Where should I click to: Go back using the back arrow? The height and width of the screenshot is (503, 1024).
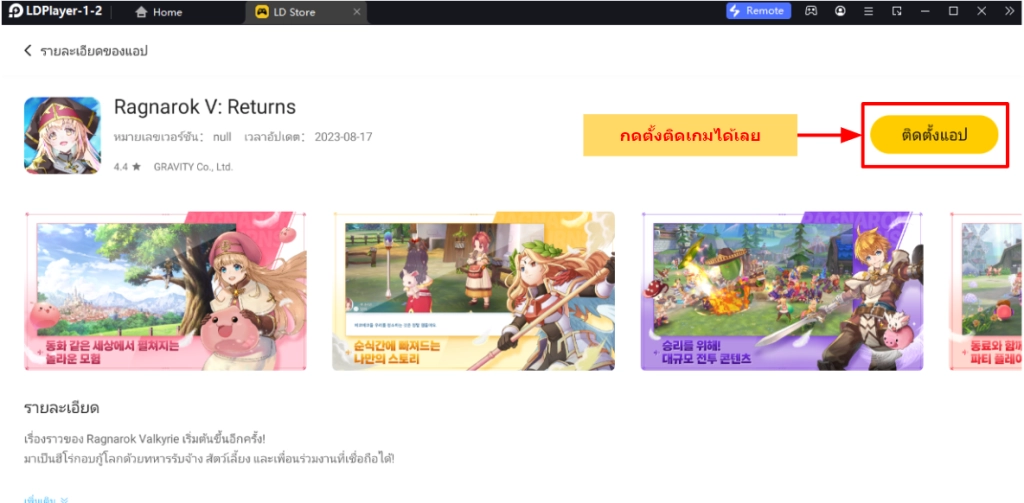(27, 50)
